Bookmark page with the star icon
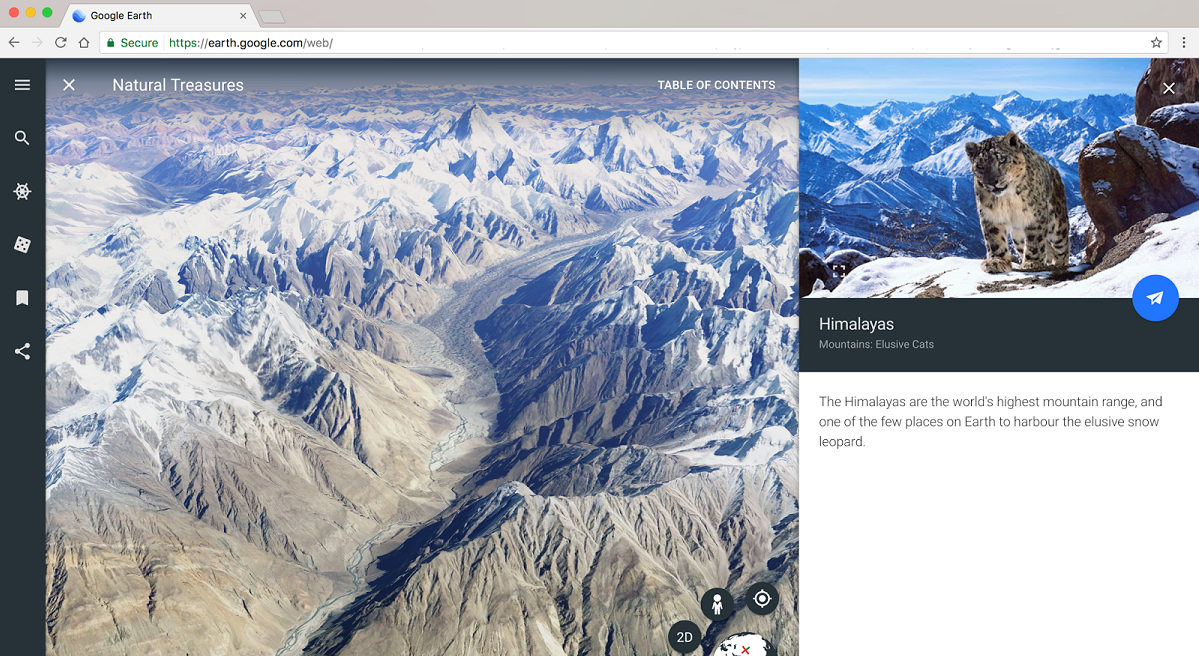 (1156, 43)
